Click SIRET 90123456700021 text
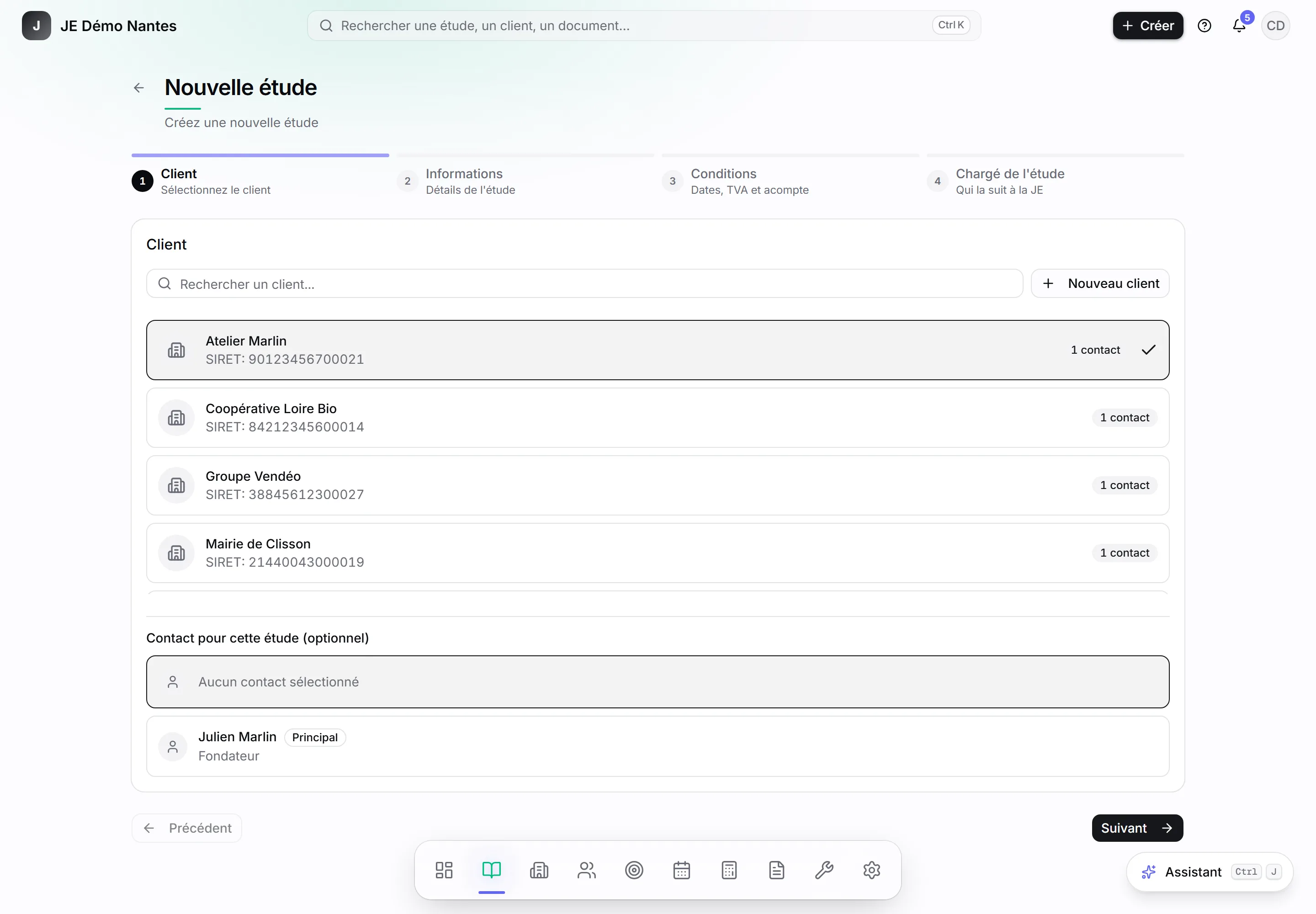This screenshot has width=1316, height=914. (285, 359)
